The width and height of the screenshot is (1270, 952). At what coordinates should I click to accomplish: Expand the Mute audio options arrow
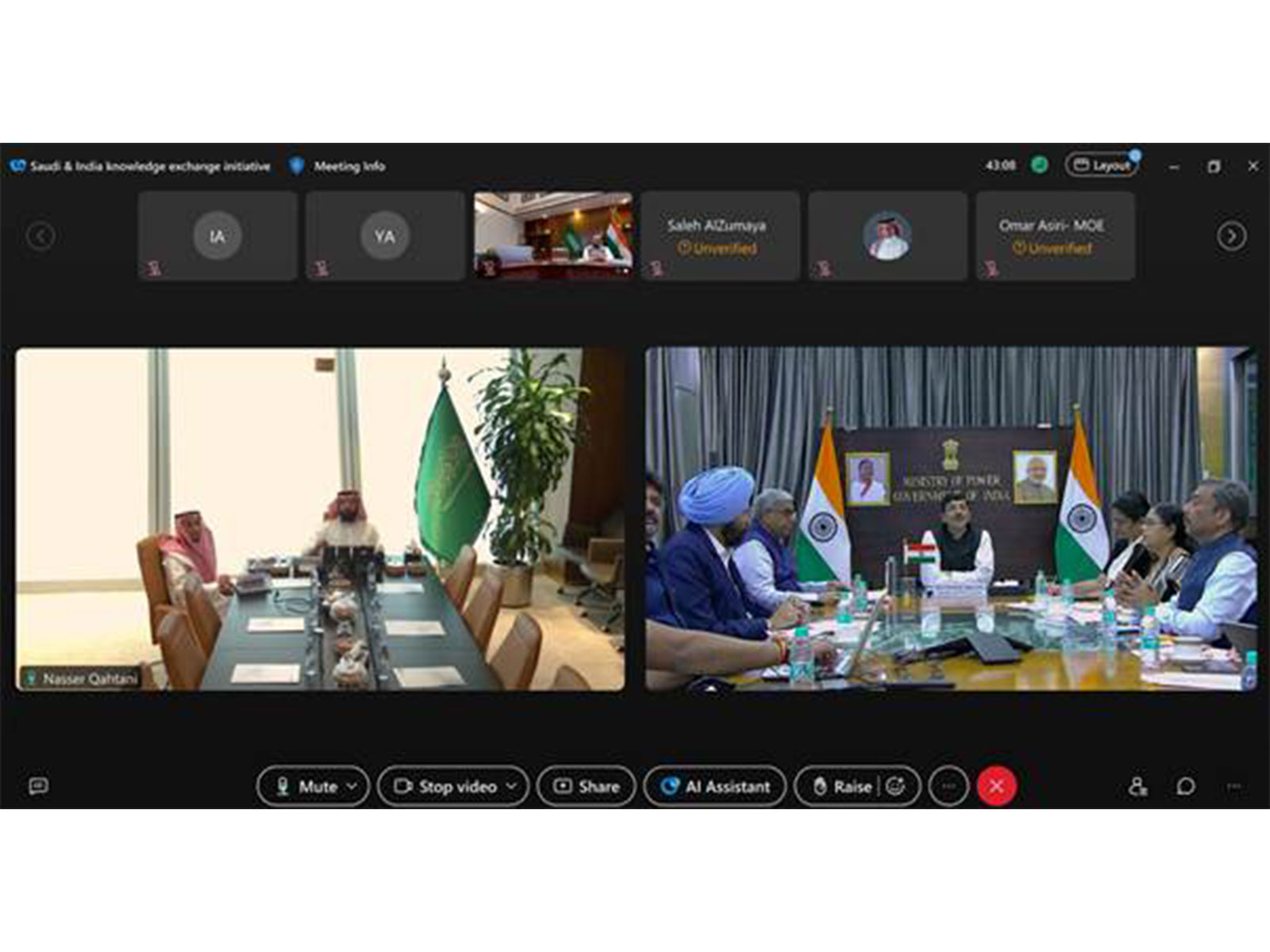pyautogui.click(x=352, y=786)
